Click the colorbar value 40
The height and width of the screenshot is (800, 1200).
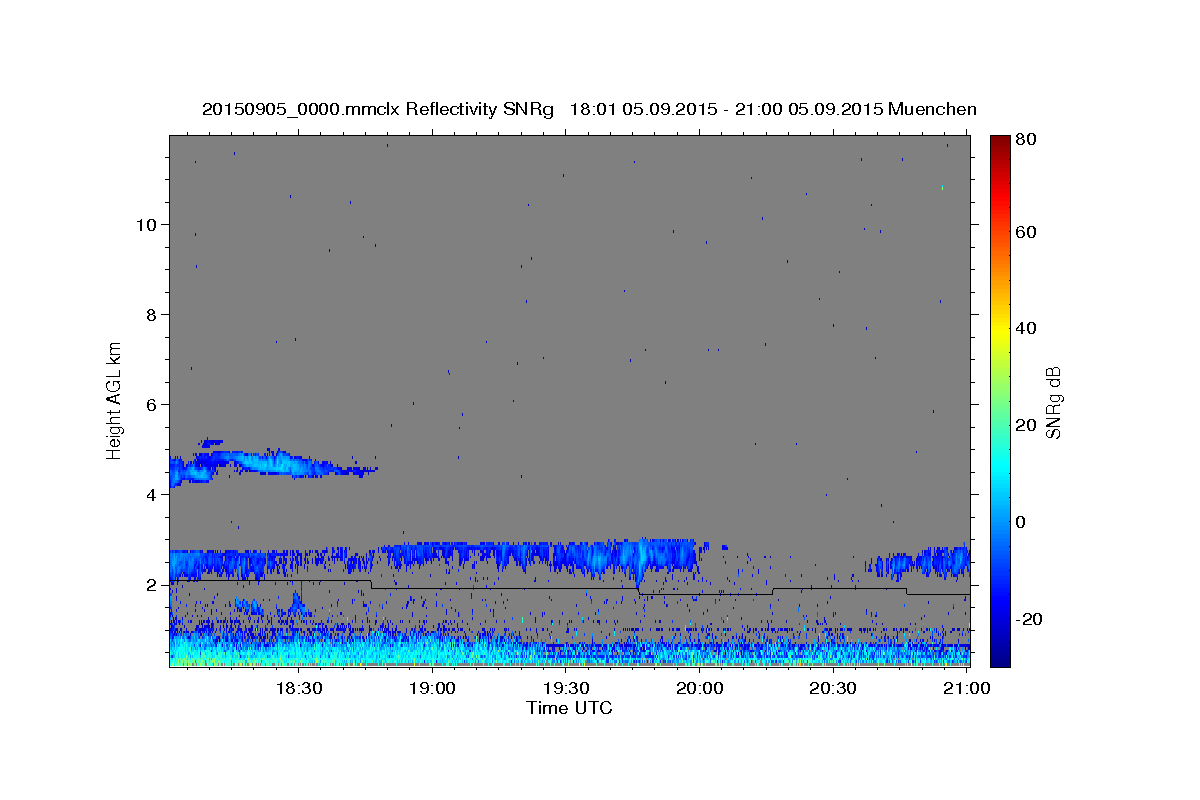1026,328
